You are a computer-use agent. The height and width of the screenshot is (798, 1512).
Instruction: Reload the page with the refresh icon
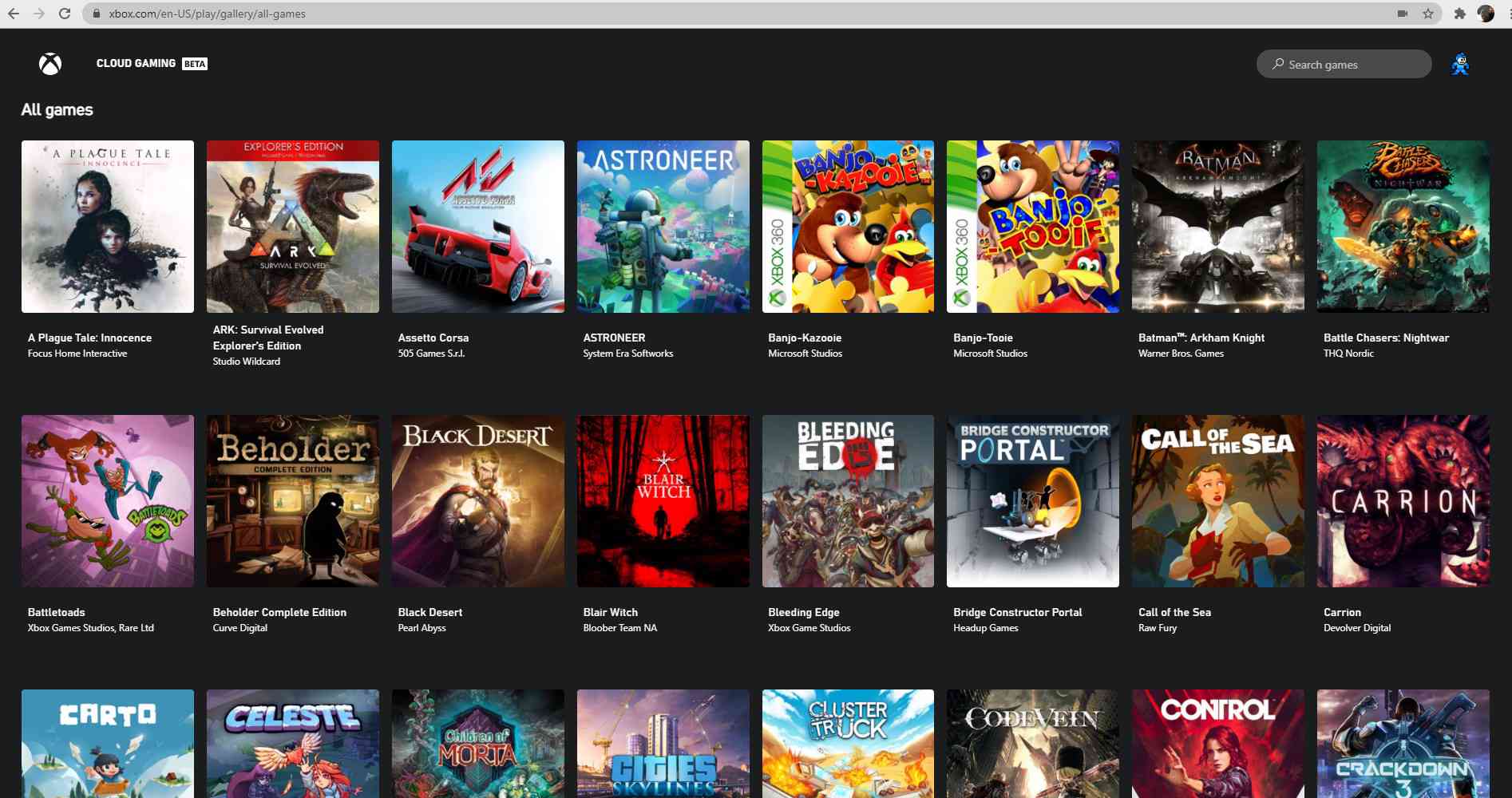(x=65, y=14)
